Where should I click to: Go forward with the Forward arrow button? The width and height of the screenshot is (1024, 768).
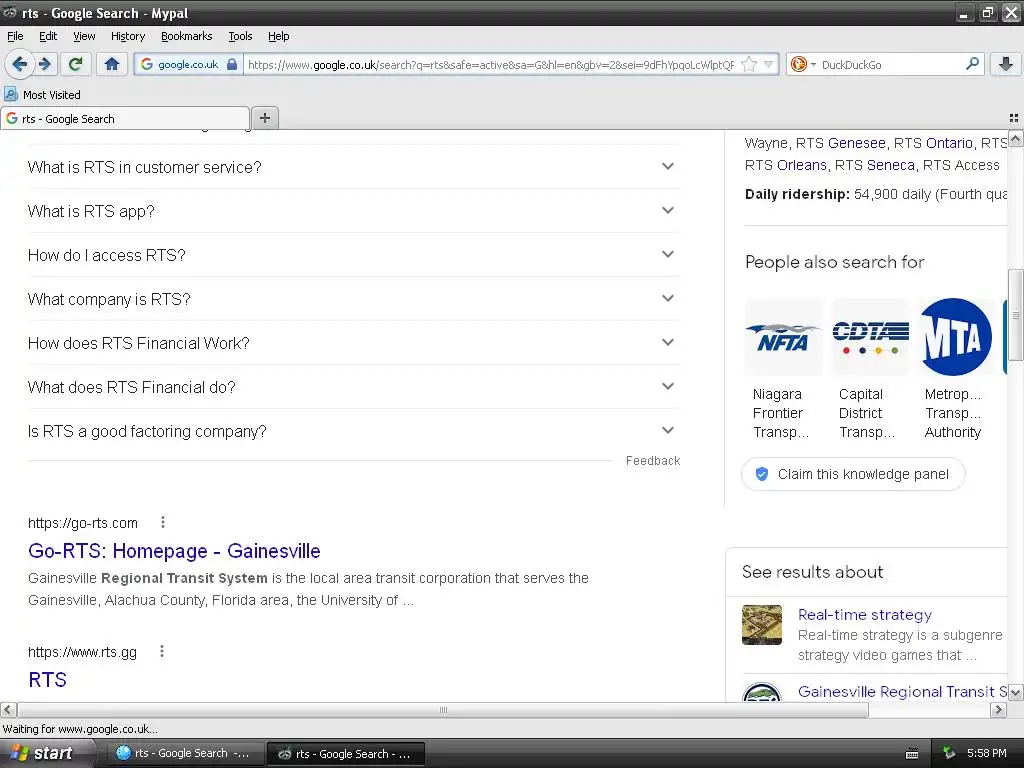[45, 64]
